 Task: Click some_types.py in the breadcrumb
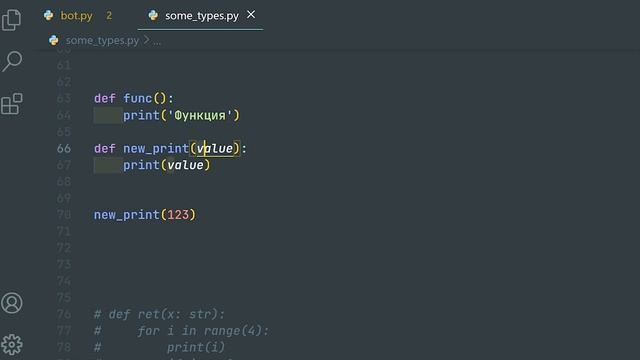102,40
